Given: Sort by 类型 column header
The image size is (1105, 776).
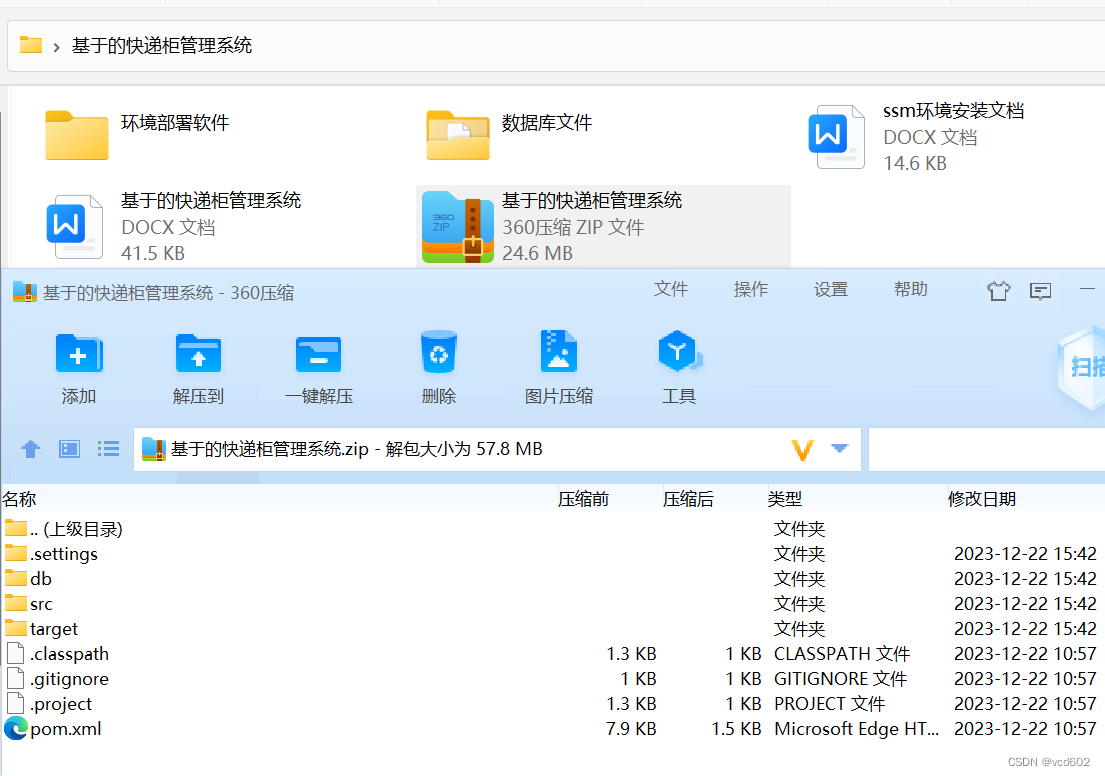Looking at the screenshot, I should pyautogui.click(x=784, y=499).
